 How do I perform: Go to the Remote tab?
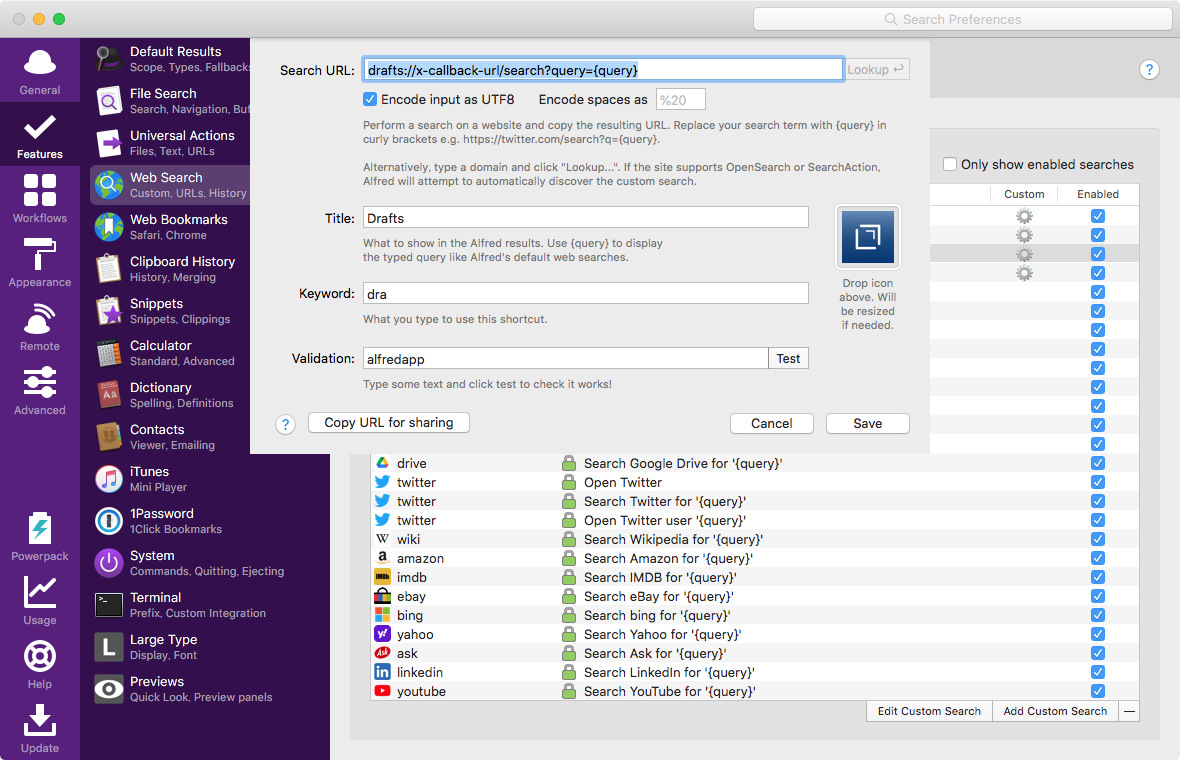point(40,327)
